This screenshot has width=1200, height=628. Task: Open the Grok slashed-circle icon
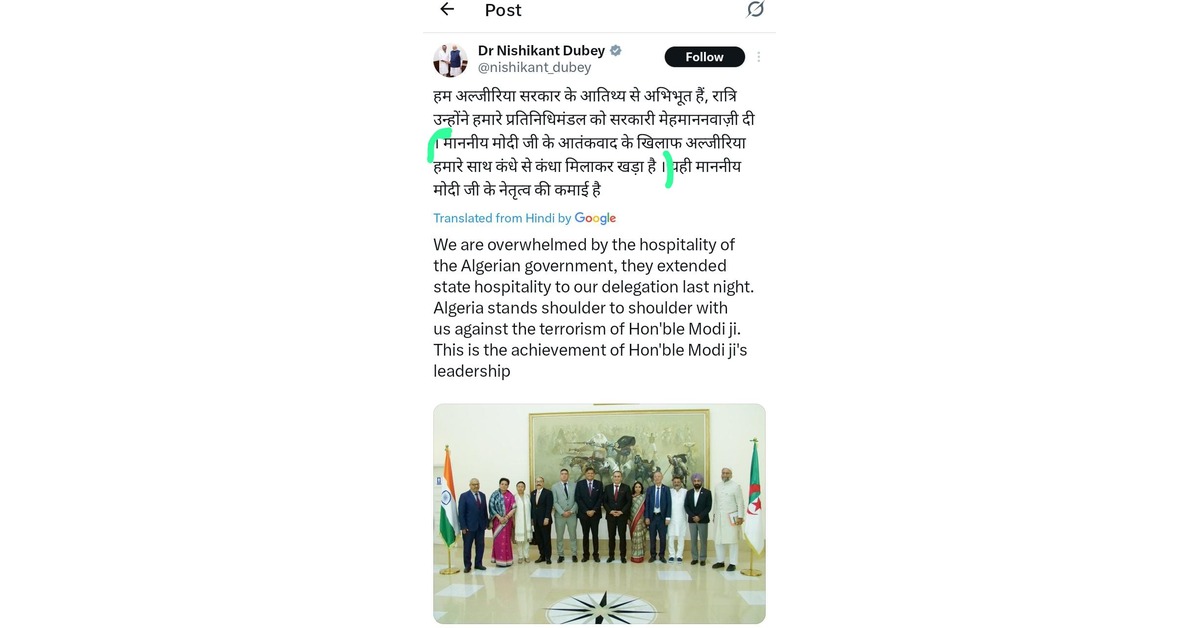[x=755, y=9]
